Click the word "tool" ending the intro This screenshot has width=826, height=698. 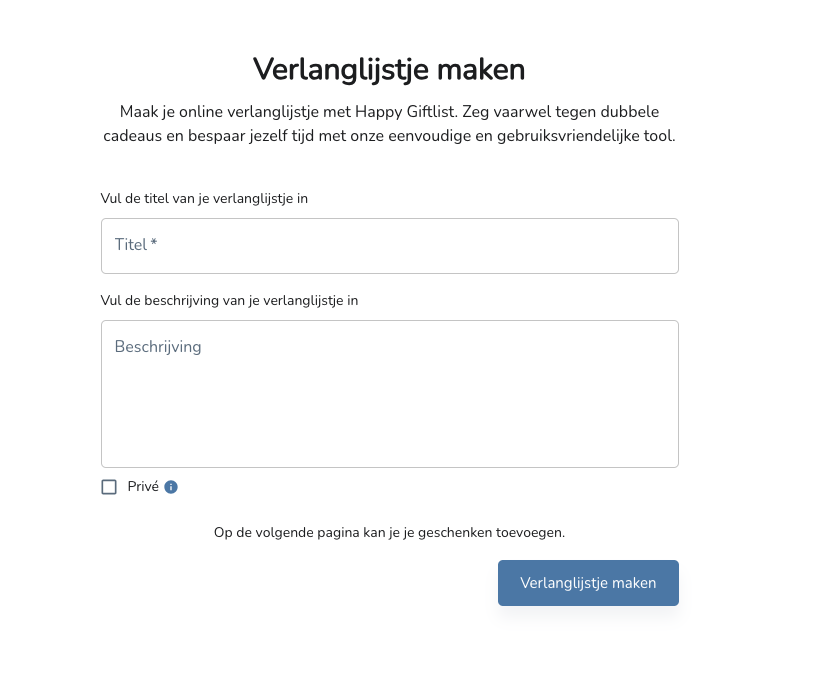(660, 136)
